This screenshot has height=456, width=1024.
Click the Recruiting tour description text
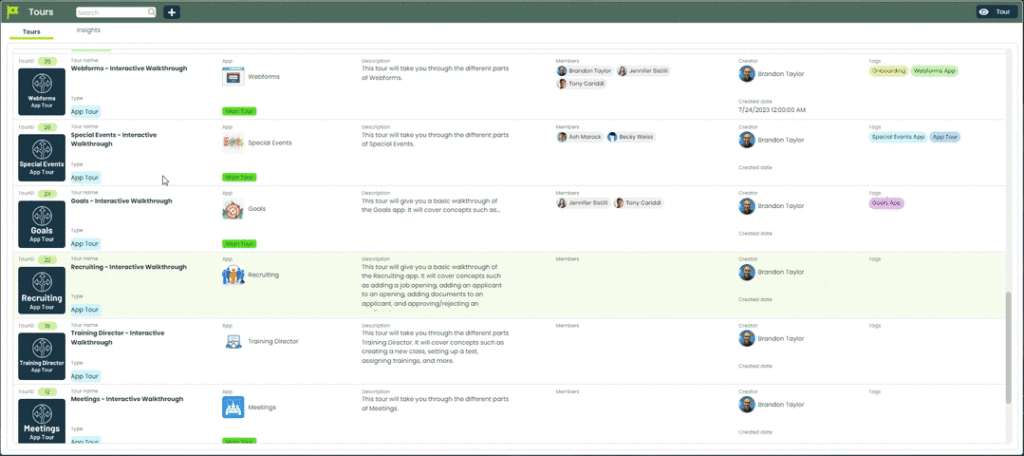434,285
